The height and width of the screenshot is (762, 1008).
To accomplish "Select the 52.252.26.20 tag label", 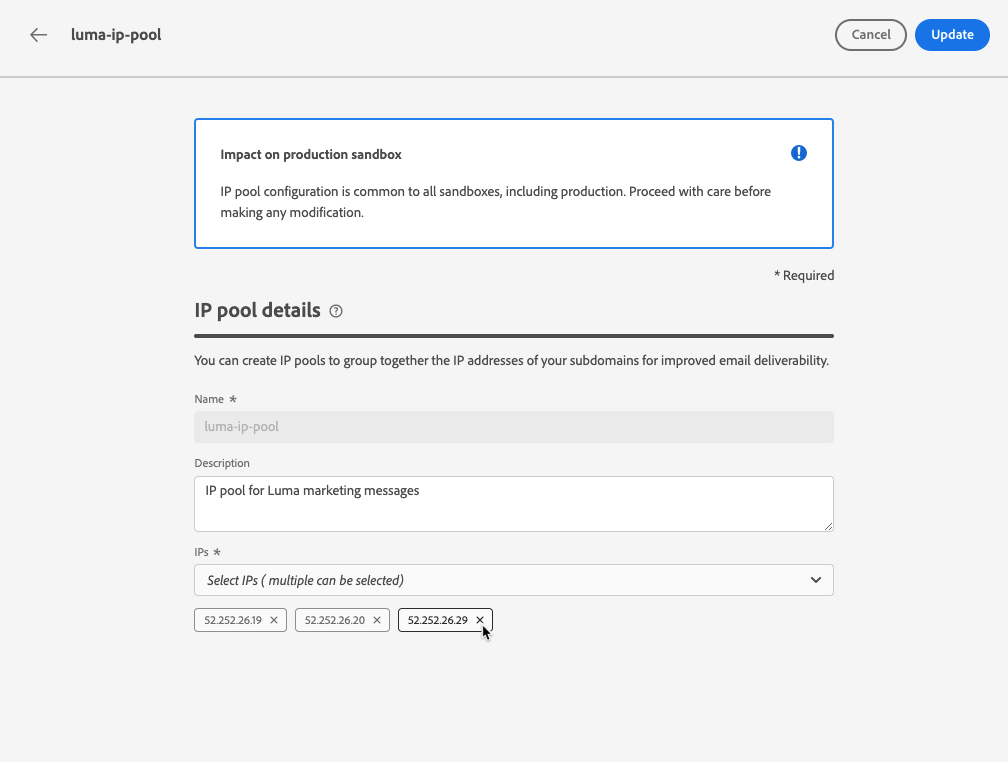I will coord(335,620).
